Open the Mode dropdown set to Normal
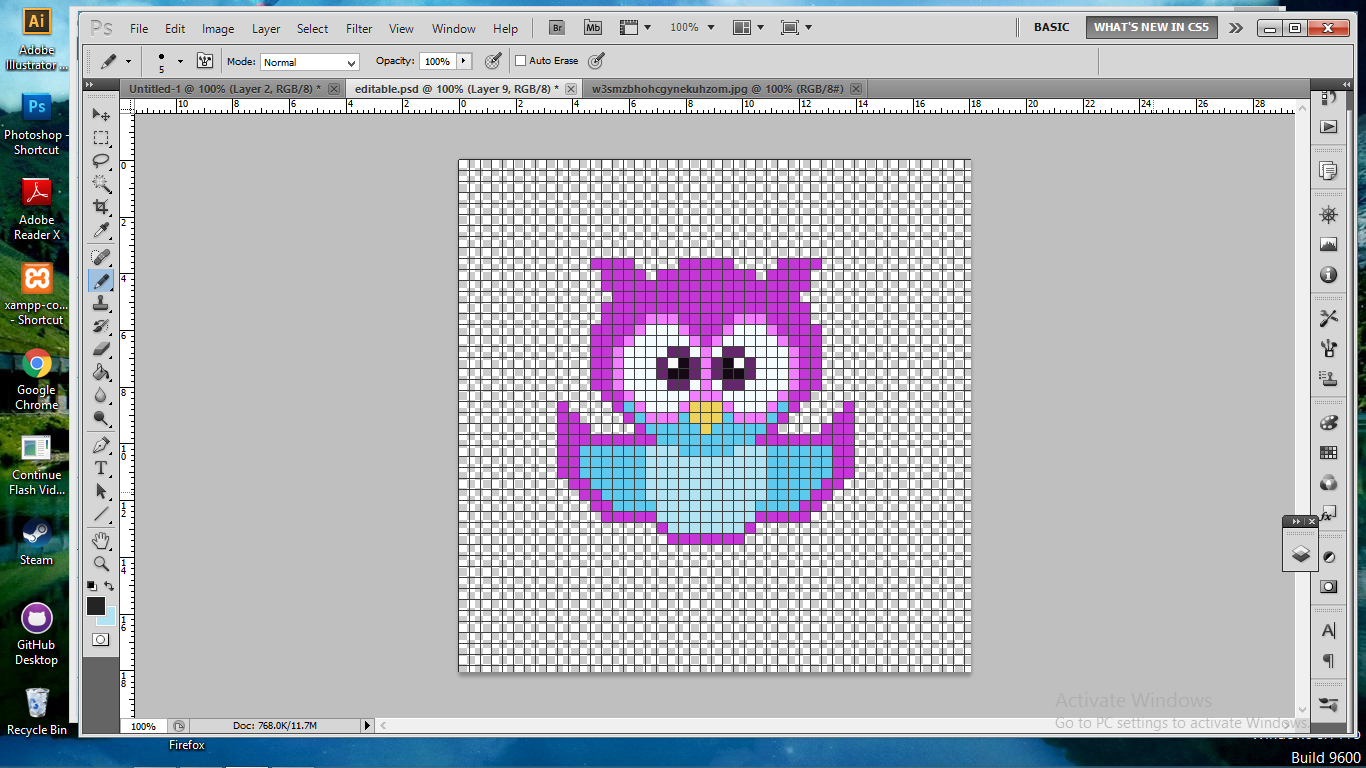Screen dimensions: 1366x768 pos(309,62)
